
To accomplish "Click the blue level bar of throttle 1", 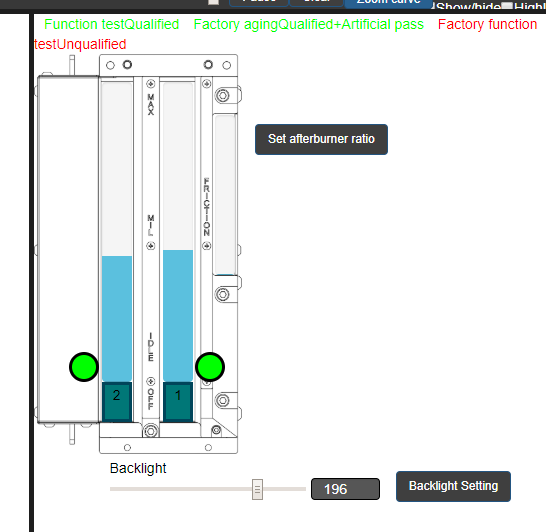I will tap(178, 315).
